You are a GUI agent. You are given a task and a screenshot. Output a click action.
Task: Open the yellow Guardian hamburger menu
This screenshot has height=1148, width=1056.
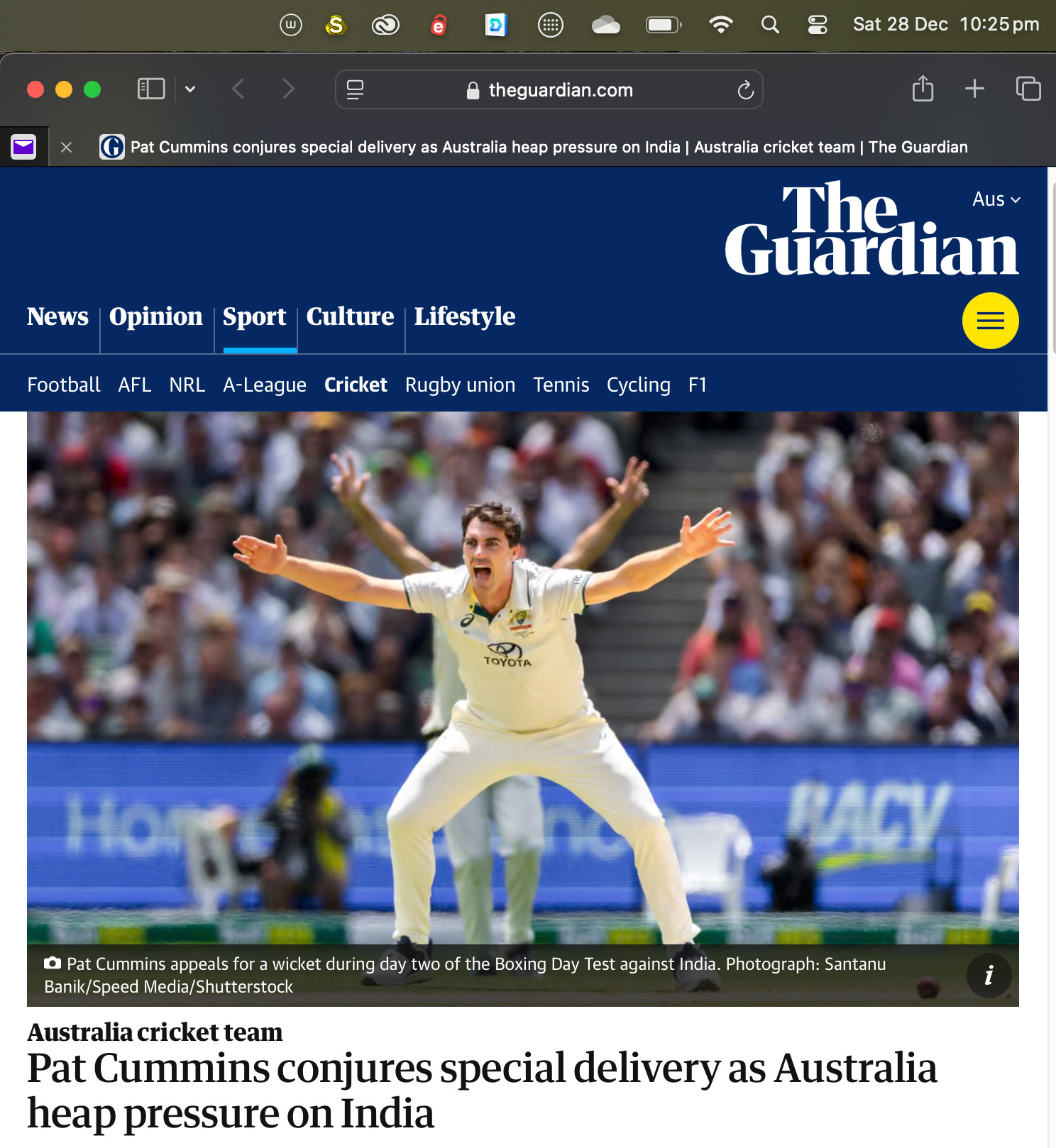coord(990,321)
